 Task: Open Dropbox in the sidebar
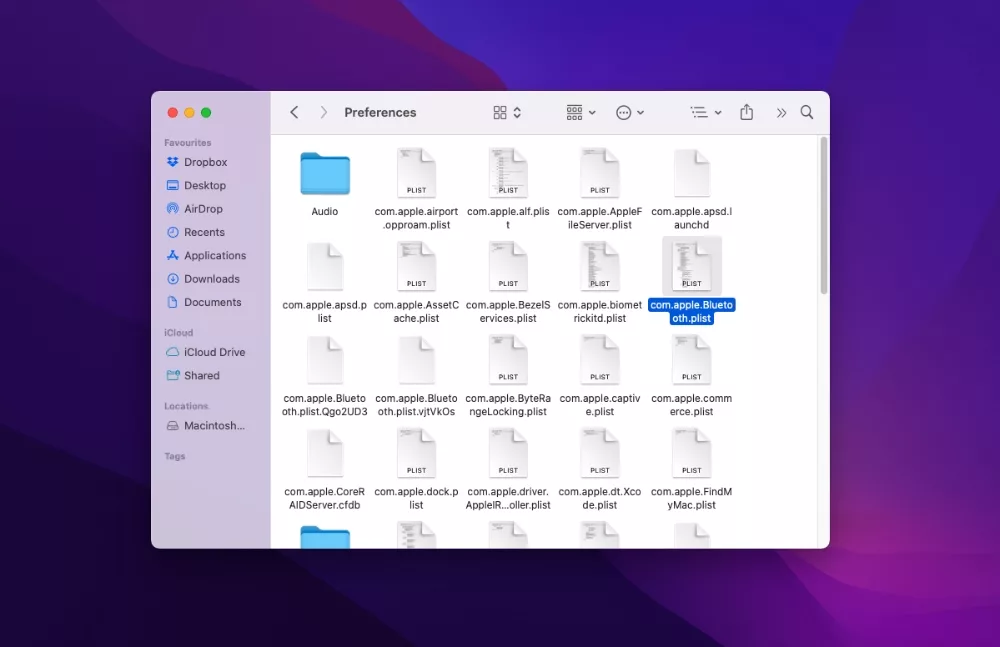(x=205, y=162)
